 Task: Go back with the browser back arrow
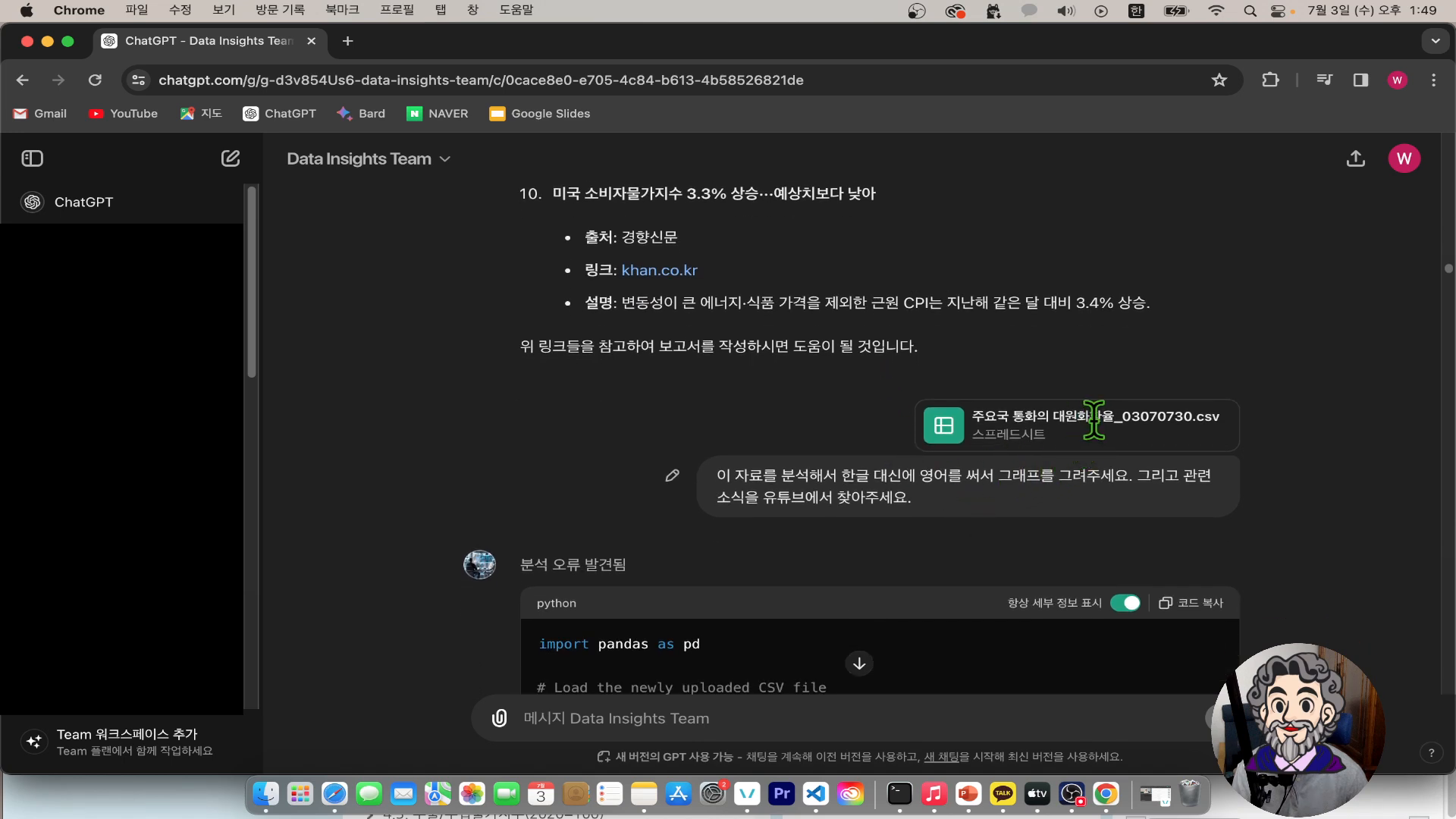[23, 80]
